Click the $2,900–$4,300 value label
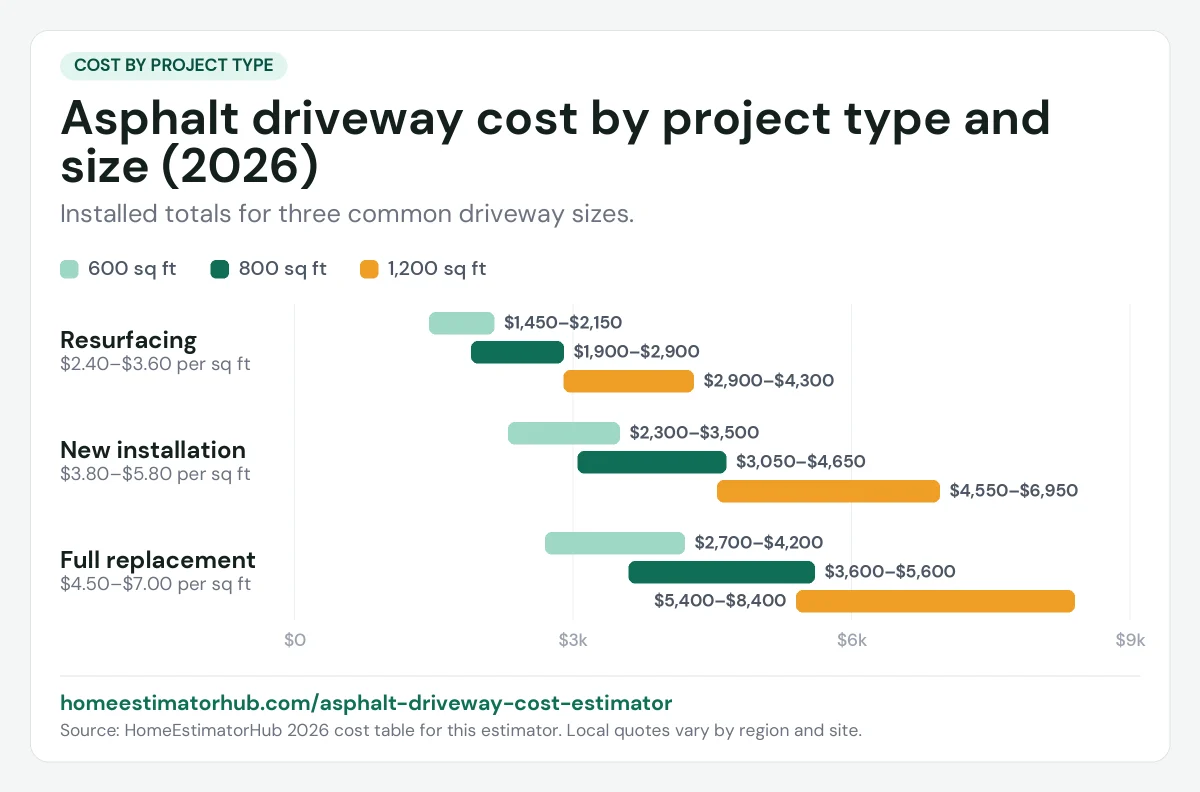The width and height of the screenshot is (1200, 792). click(x=768, y=381)
